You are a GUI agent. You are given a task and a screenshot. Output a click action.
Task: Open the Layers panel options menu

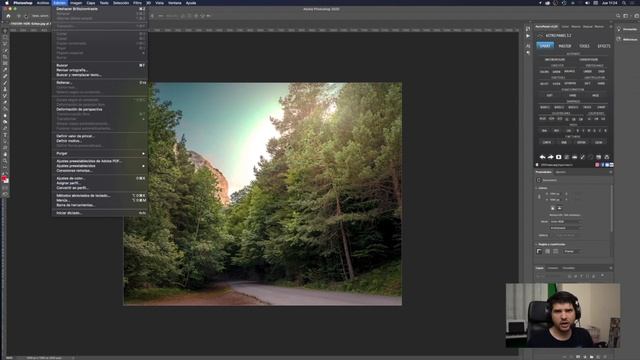611,268
